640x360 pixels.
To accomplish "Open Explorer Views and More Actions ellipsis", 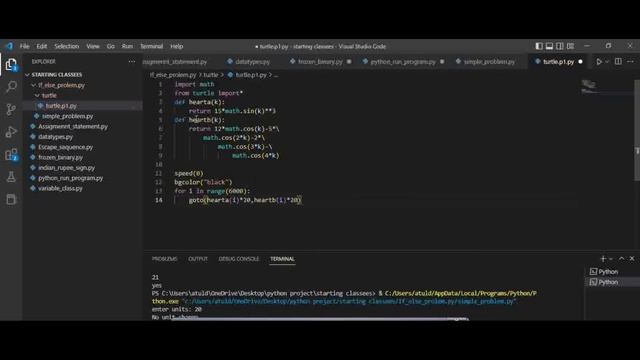I will point(131,62).
